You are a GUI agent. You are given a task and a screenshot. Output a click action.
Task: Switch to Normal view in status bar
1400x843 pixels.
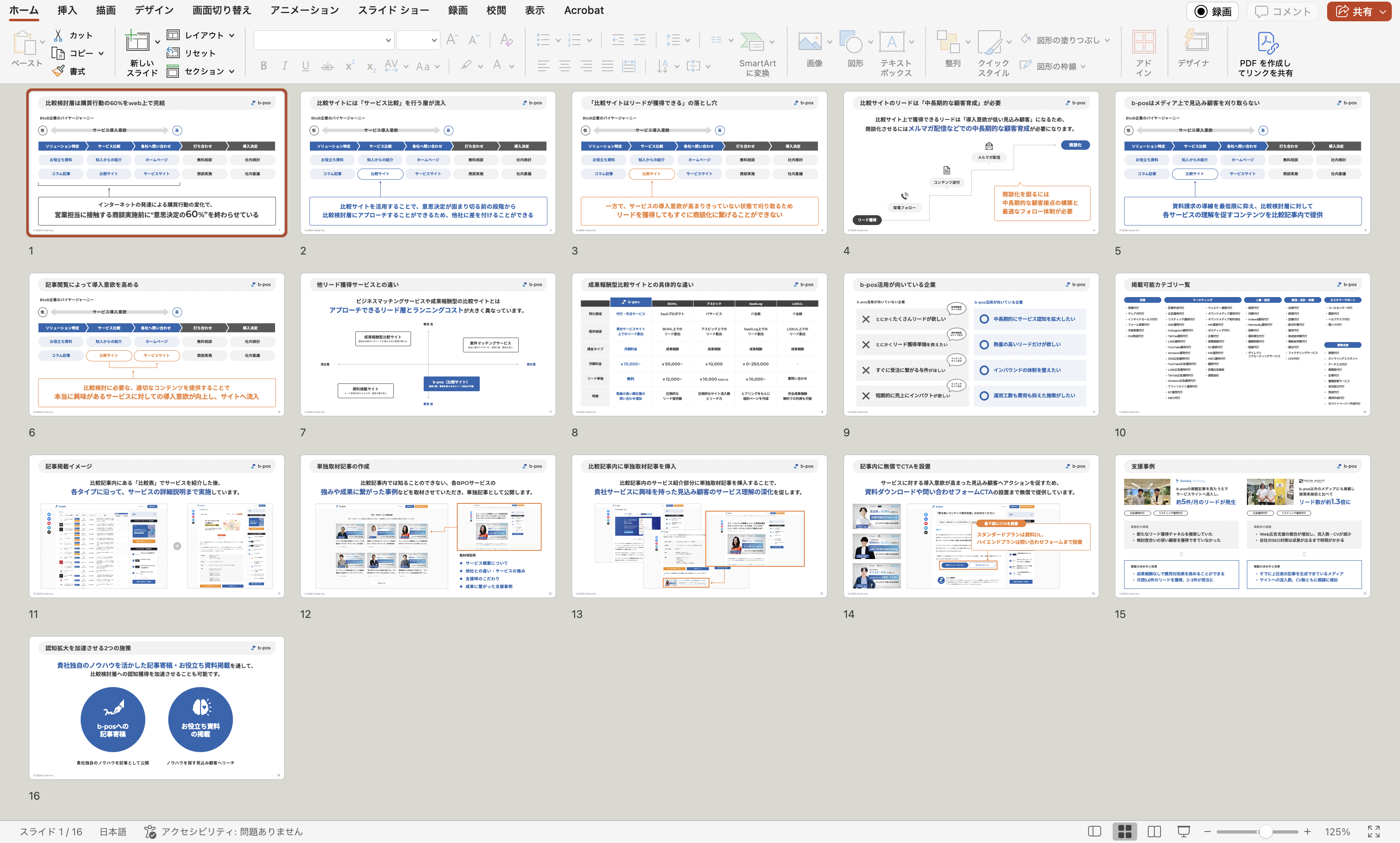1094,831
